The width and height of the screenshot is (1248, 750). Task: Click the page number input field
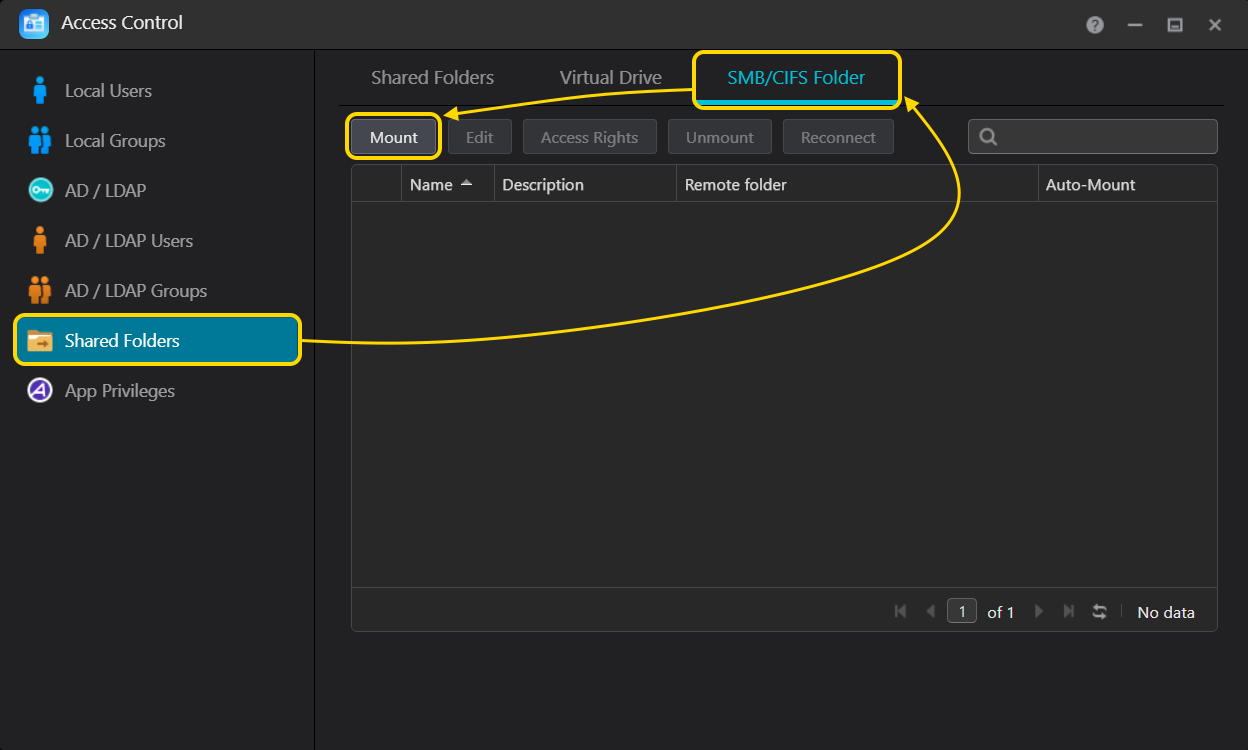tap(962, 612)
